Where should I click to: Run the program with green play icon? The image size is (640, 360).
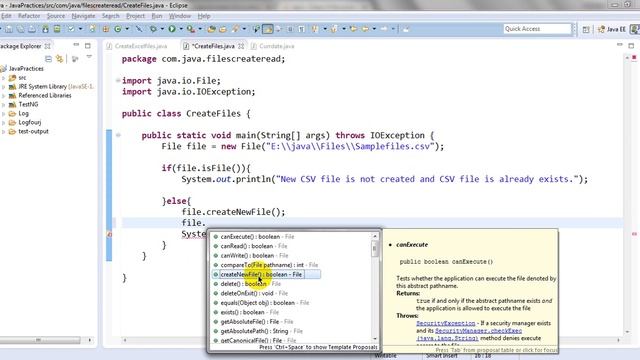(172, 29)
